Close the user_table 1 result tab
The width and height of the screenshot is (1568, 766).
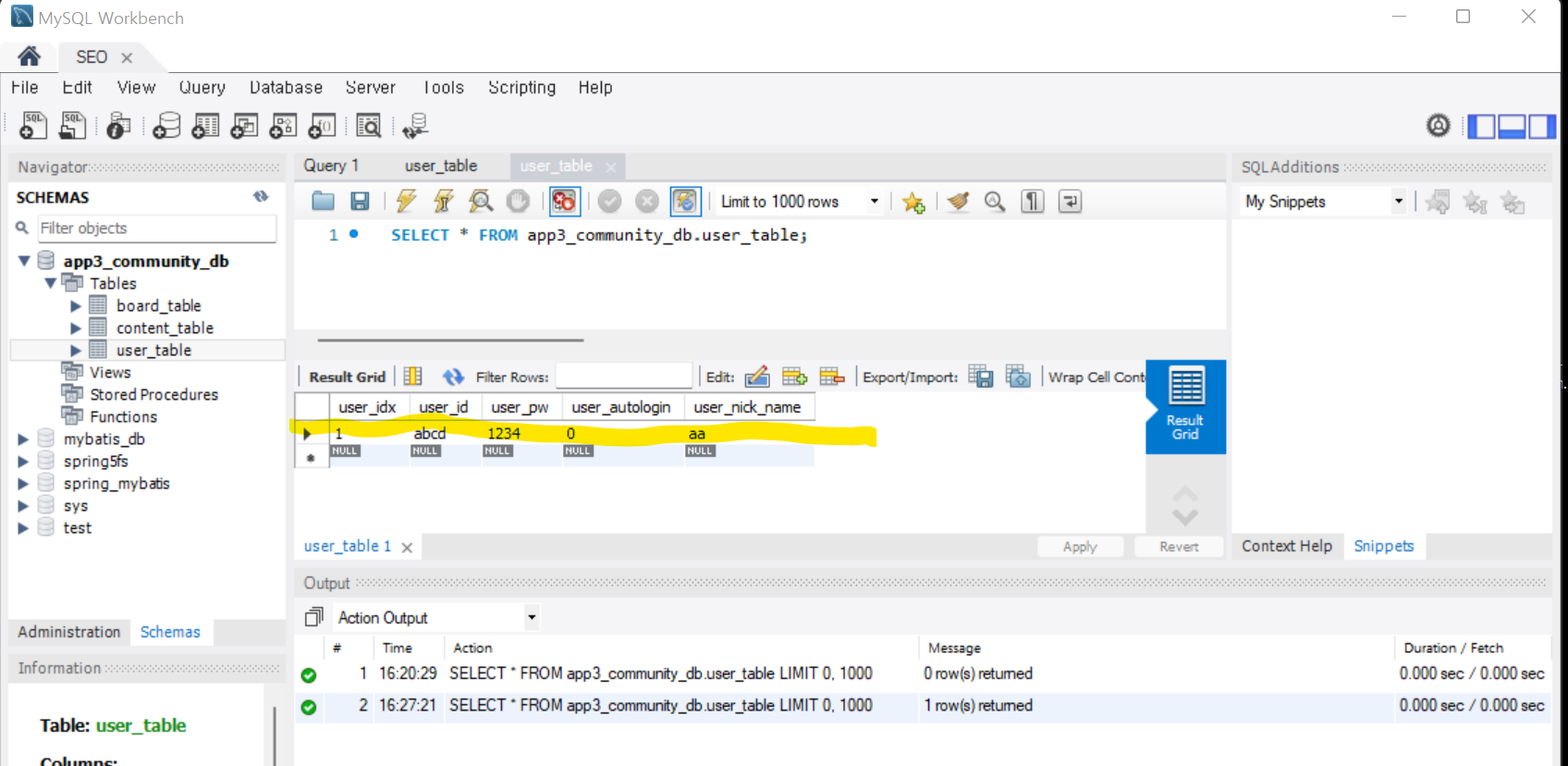click(x=407, y=548)
